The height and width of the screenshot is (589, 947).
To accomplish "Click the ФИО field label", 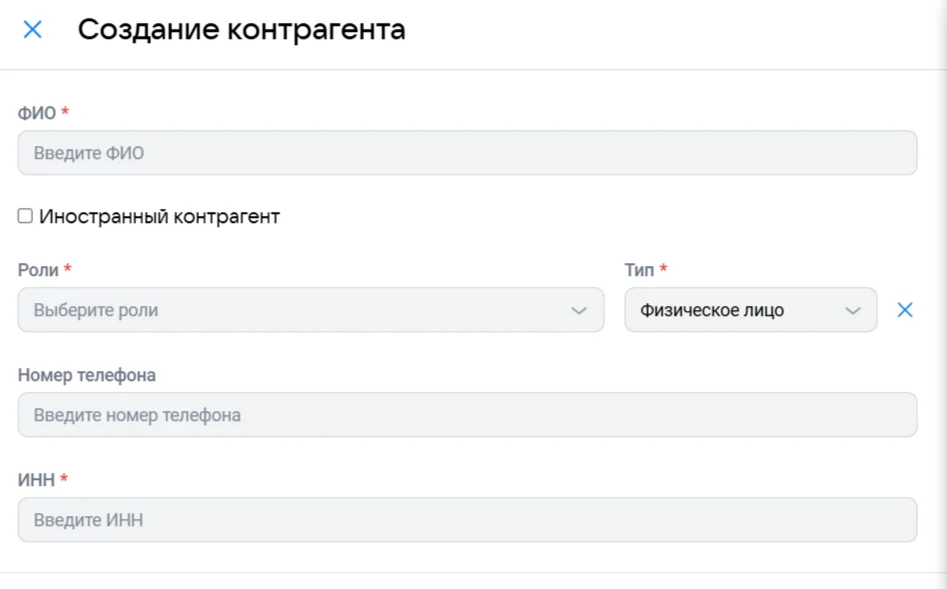I will click(37, 113).
